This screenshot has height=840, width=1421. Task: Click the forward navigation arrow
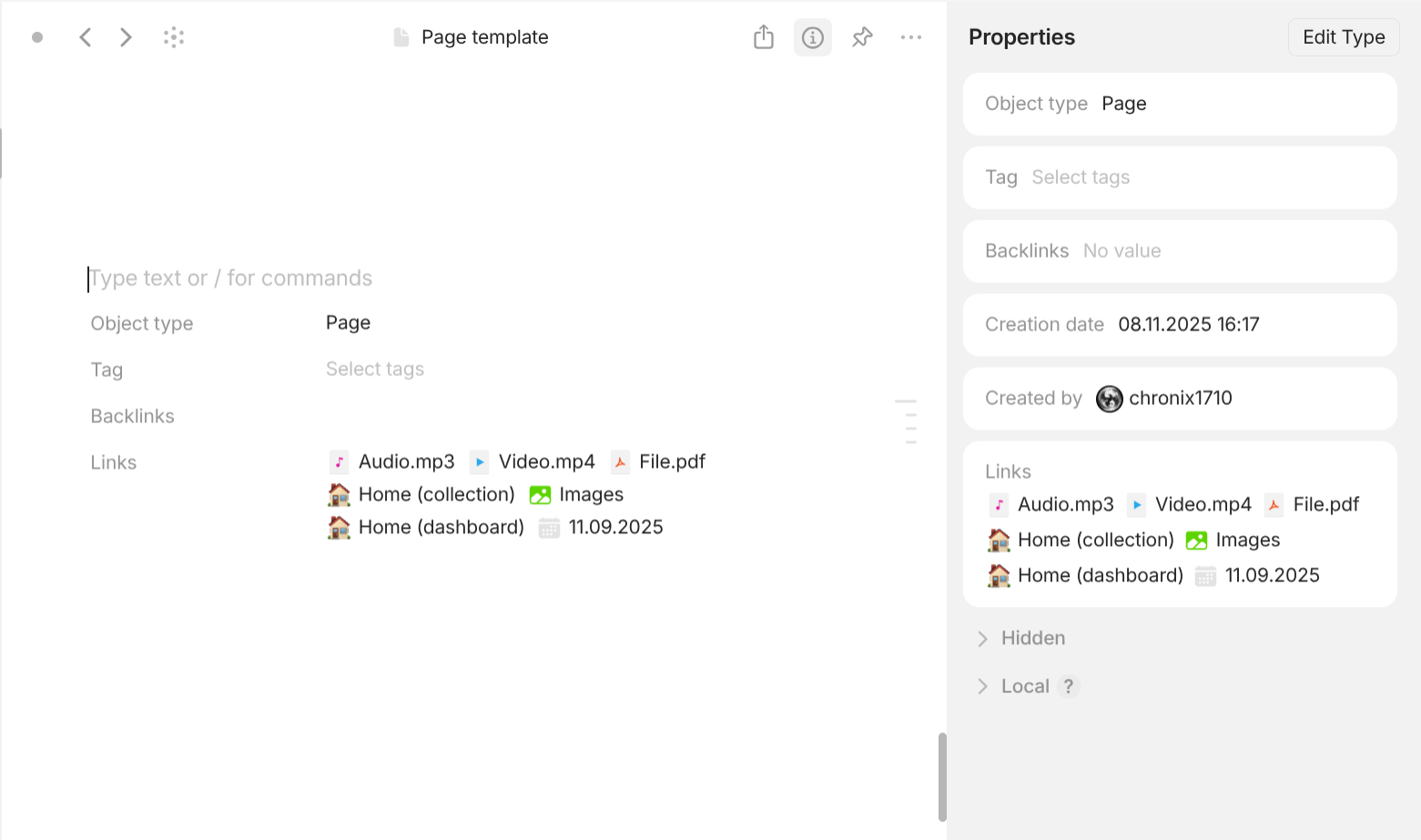tap(126, 37)
